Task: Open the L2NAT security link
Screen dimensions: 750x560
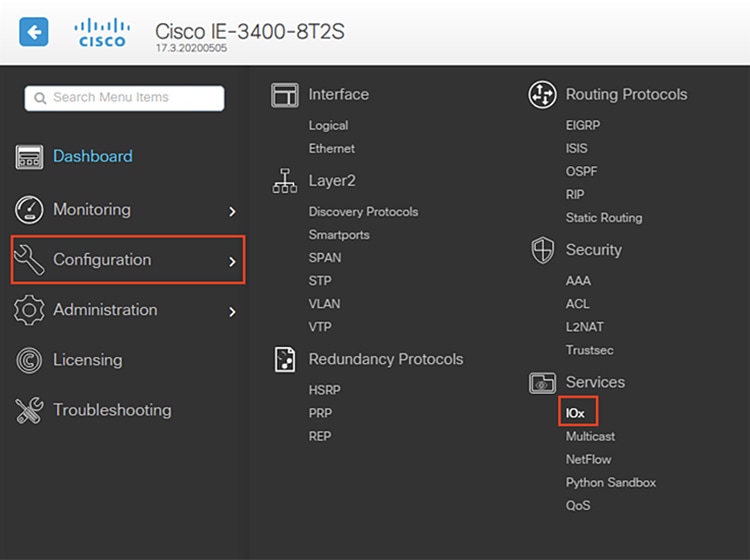Action: point(585,327)
